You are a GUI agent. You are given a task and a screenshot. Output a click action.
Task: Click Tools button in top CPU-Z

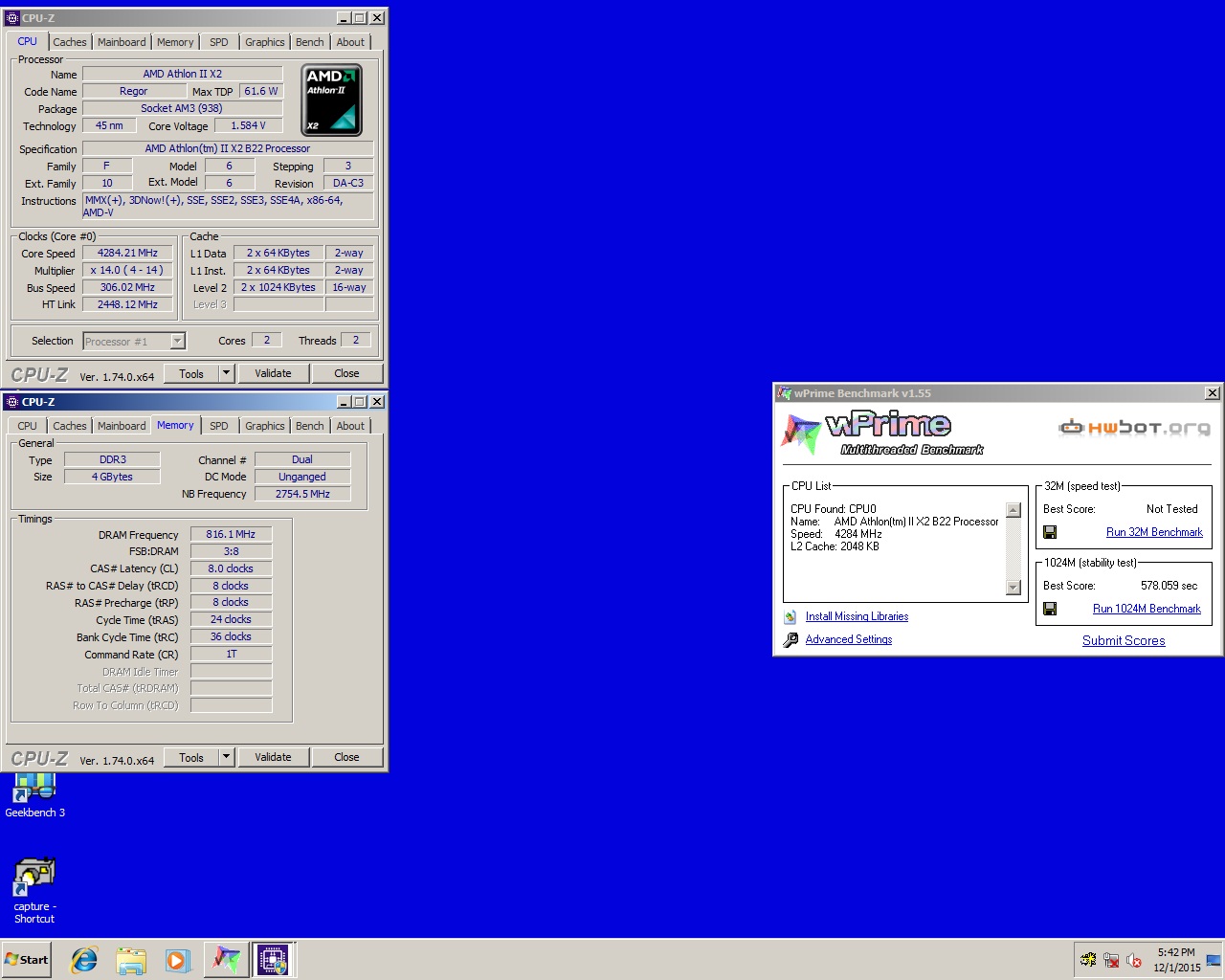tap(191, 374)
